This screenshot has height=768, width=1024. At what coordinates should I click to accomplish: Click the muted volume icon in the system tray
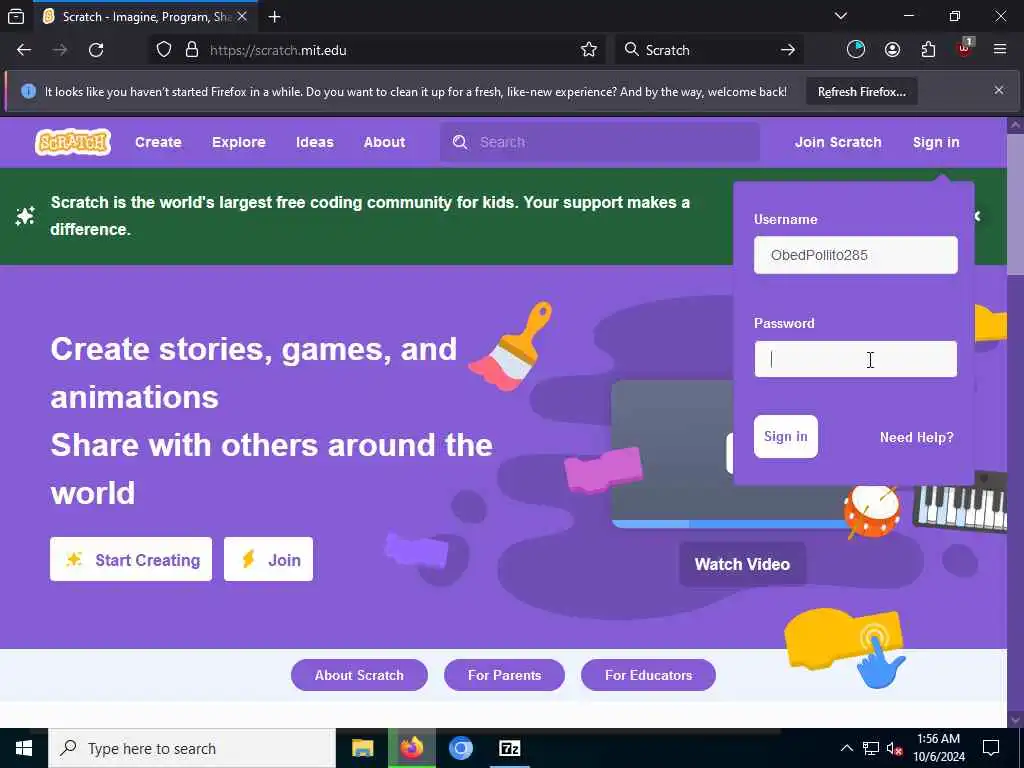point(894,749)
